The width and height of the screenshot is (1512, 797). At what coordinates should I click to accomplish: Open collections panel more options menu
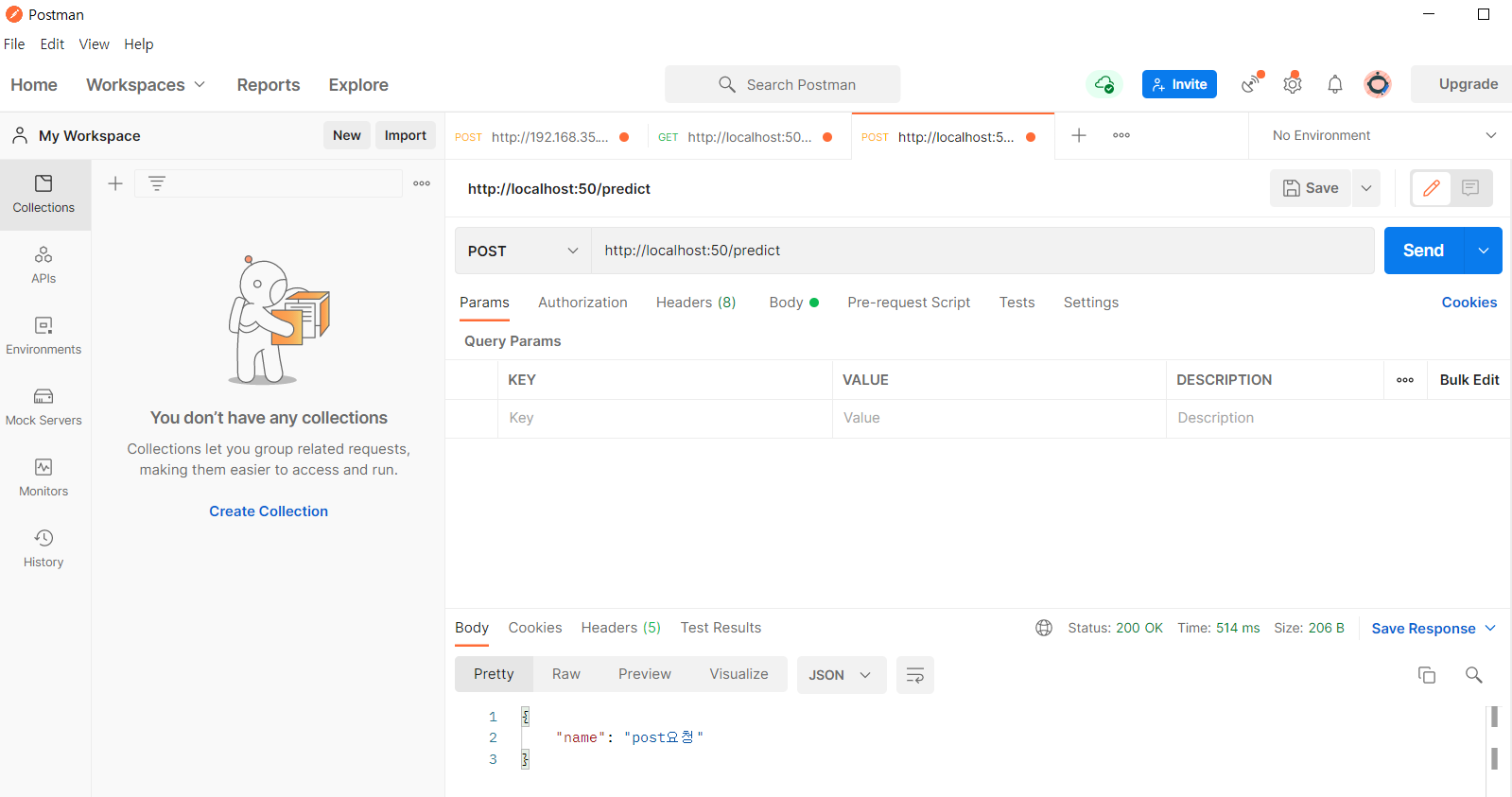(422, 183)
